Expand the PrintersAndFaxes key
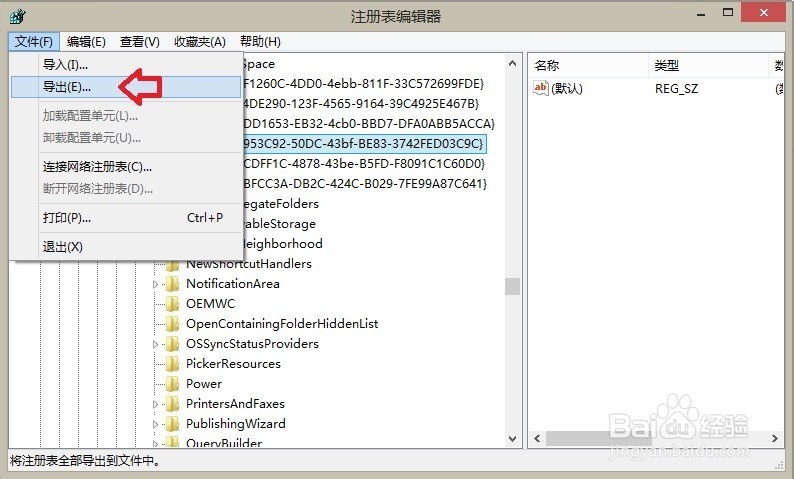Screen dimensions: 794x479 click(155, 404)
